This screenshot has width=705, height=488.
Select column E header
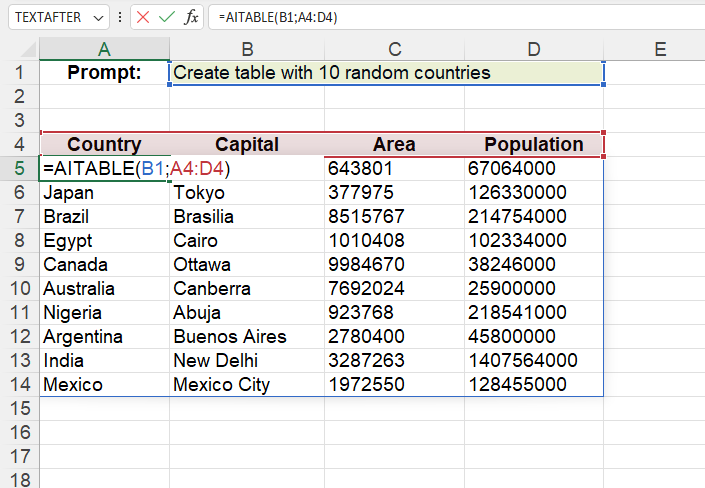point(659,49)
